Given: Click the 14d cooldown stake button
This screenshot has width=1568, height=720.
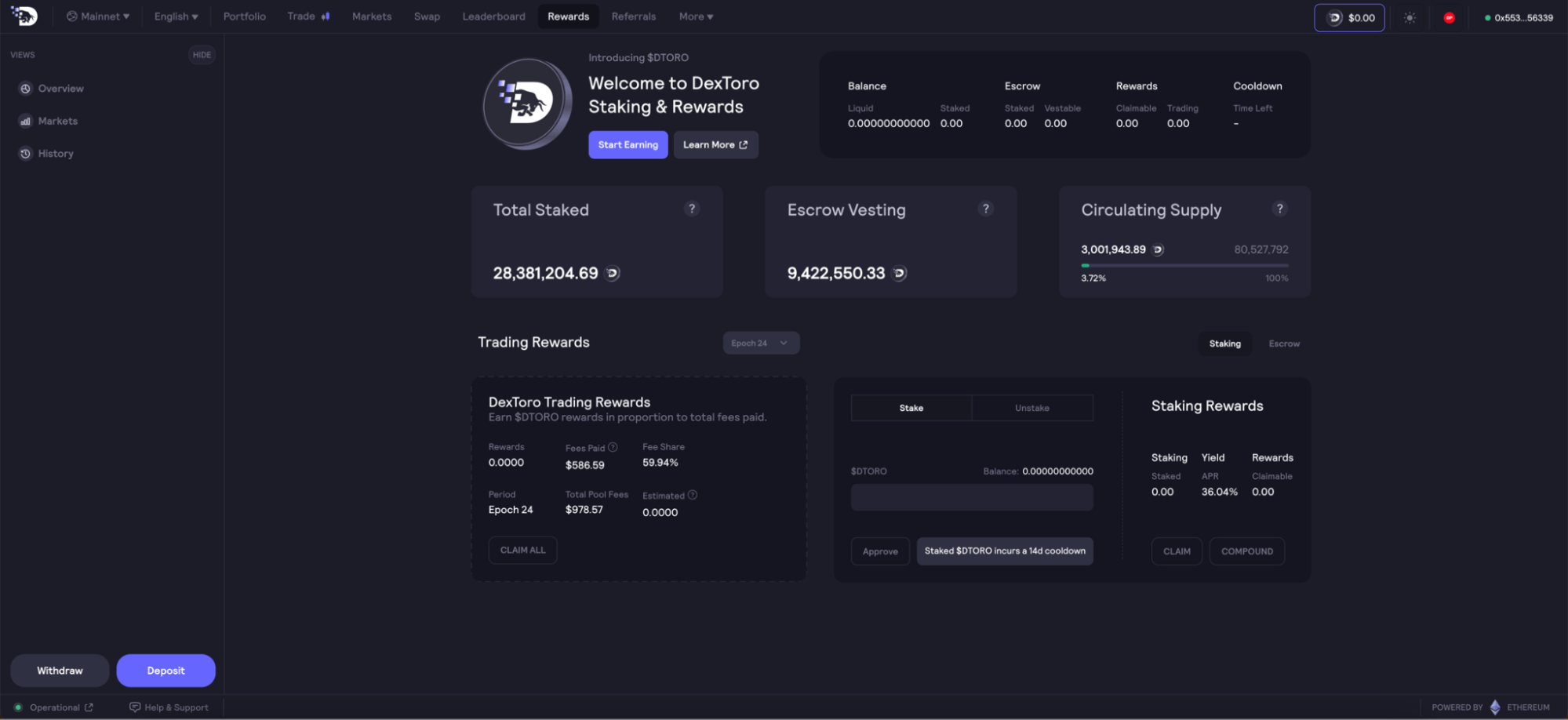Looking at the screenshot, I should click(1005, 551).
